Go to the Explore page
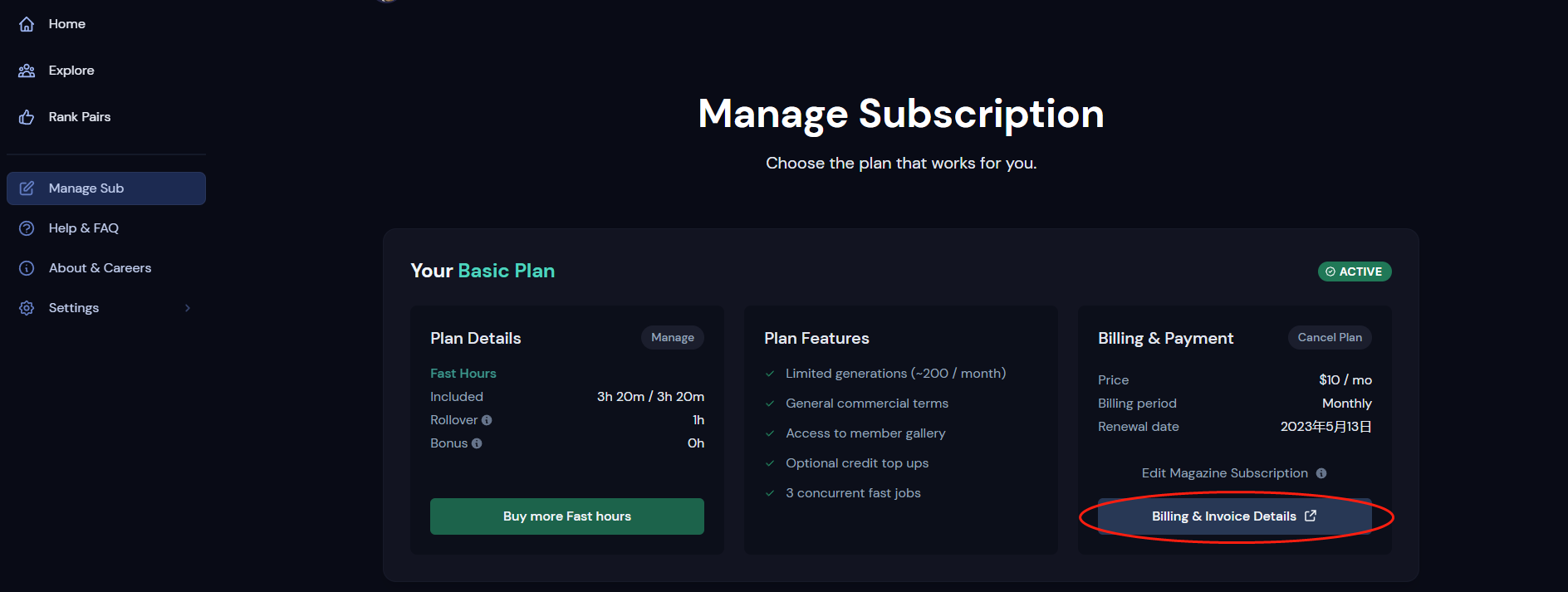Screen dimensions: 1568x592 (x=71, y=71)
